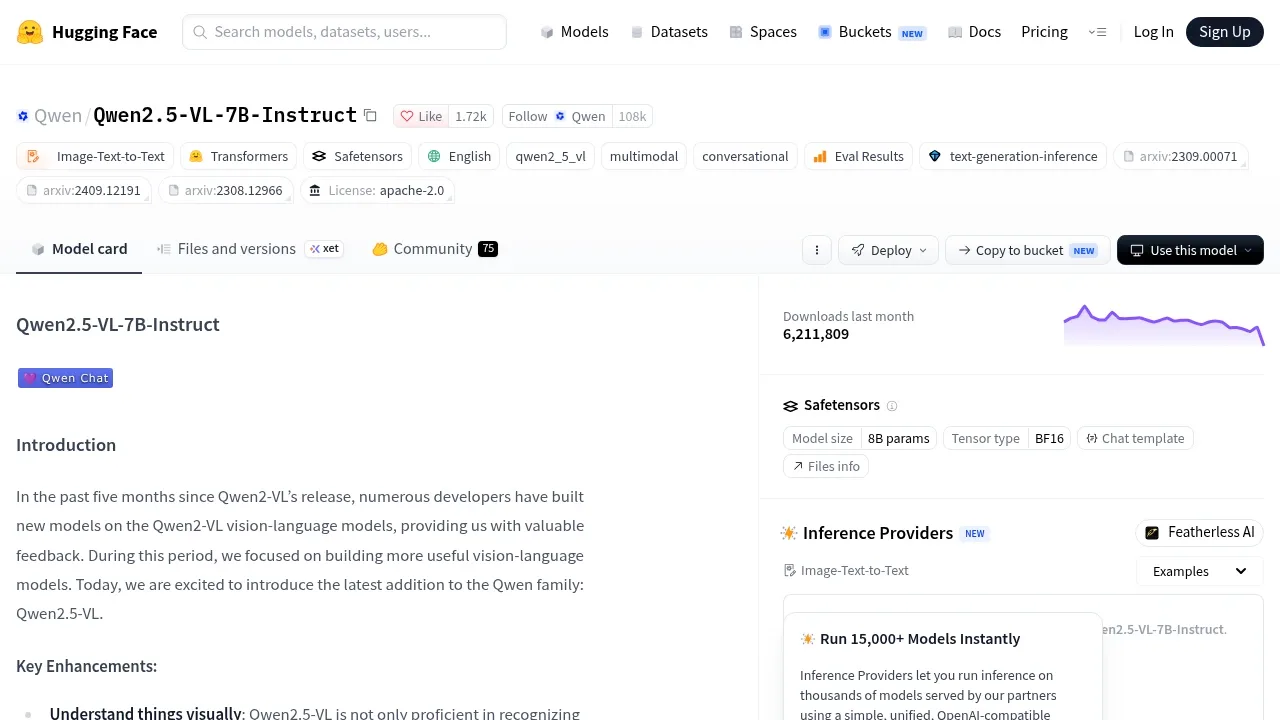Image resolution: width=1280 pixels, height=720 pixels.
Task: Open the Transformers library tag
Action: coord(238,156)
